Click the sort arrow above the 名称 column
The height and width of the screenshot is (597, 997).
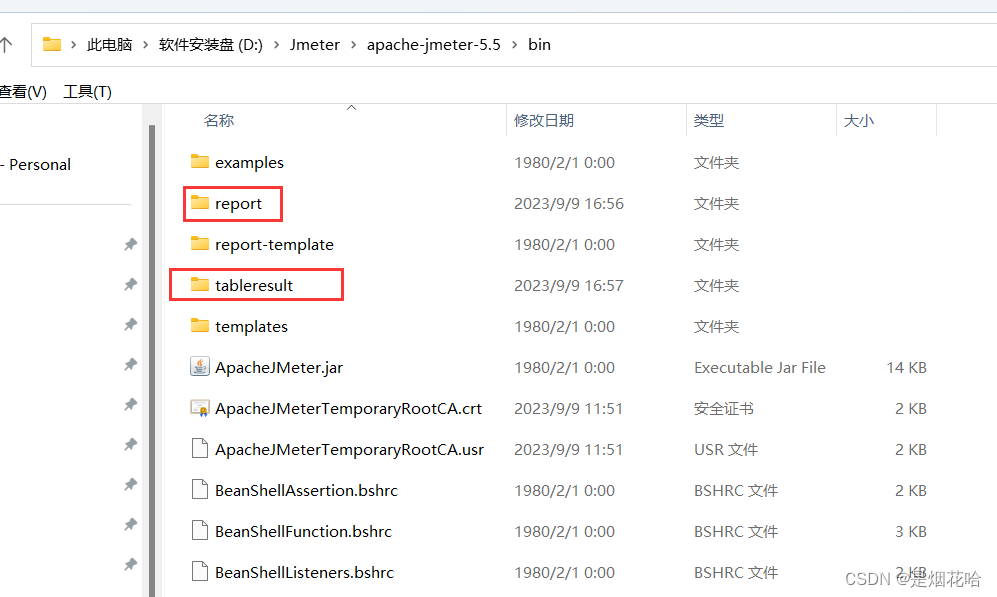click(x=351, y=107)
